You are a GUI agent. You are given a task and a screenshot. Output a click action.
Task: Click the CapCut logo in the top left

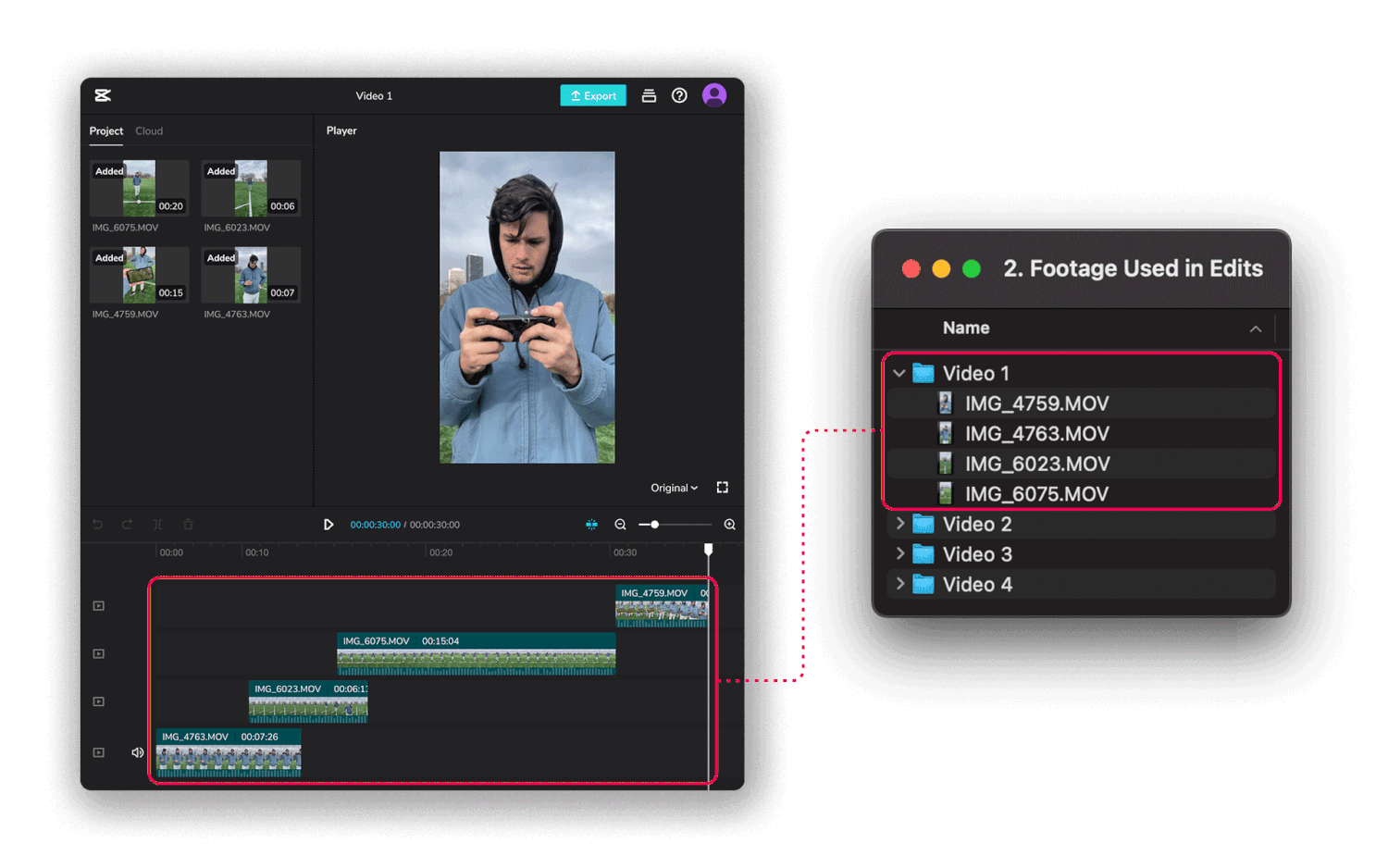point(102,94)
